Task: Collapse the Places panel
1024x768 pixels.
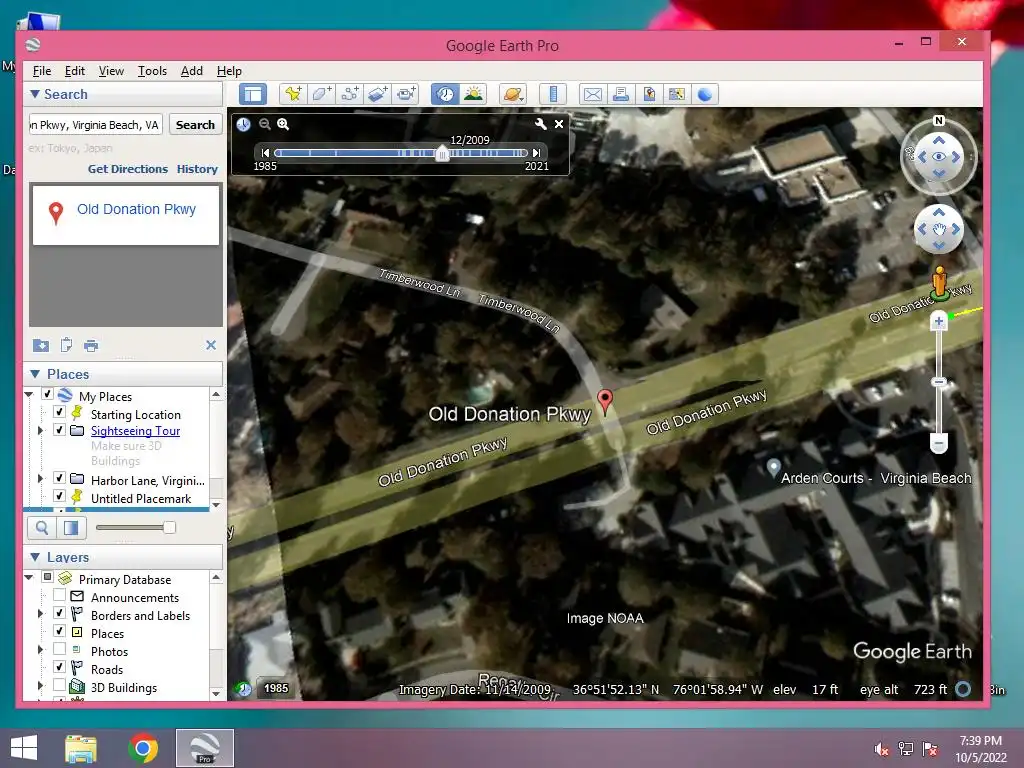Action: click(x=35, y=374)
